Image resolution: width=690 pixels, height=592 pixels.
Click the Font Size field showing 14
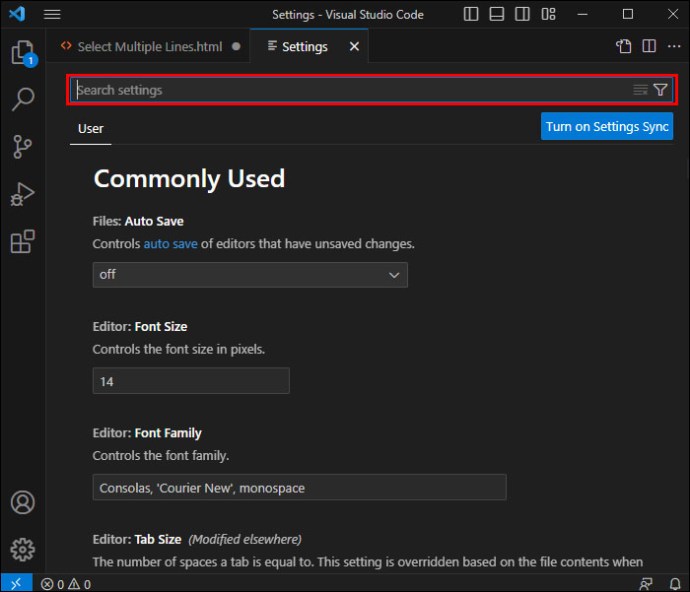(191, 381)
